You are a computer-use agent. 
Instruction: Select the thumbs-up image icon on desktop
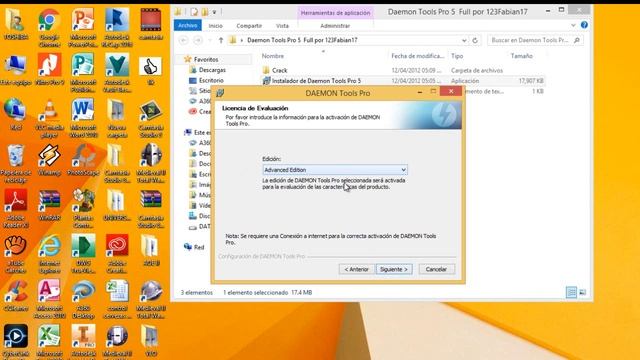pyautogui.click(x=150, y=69)
